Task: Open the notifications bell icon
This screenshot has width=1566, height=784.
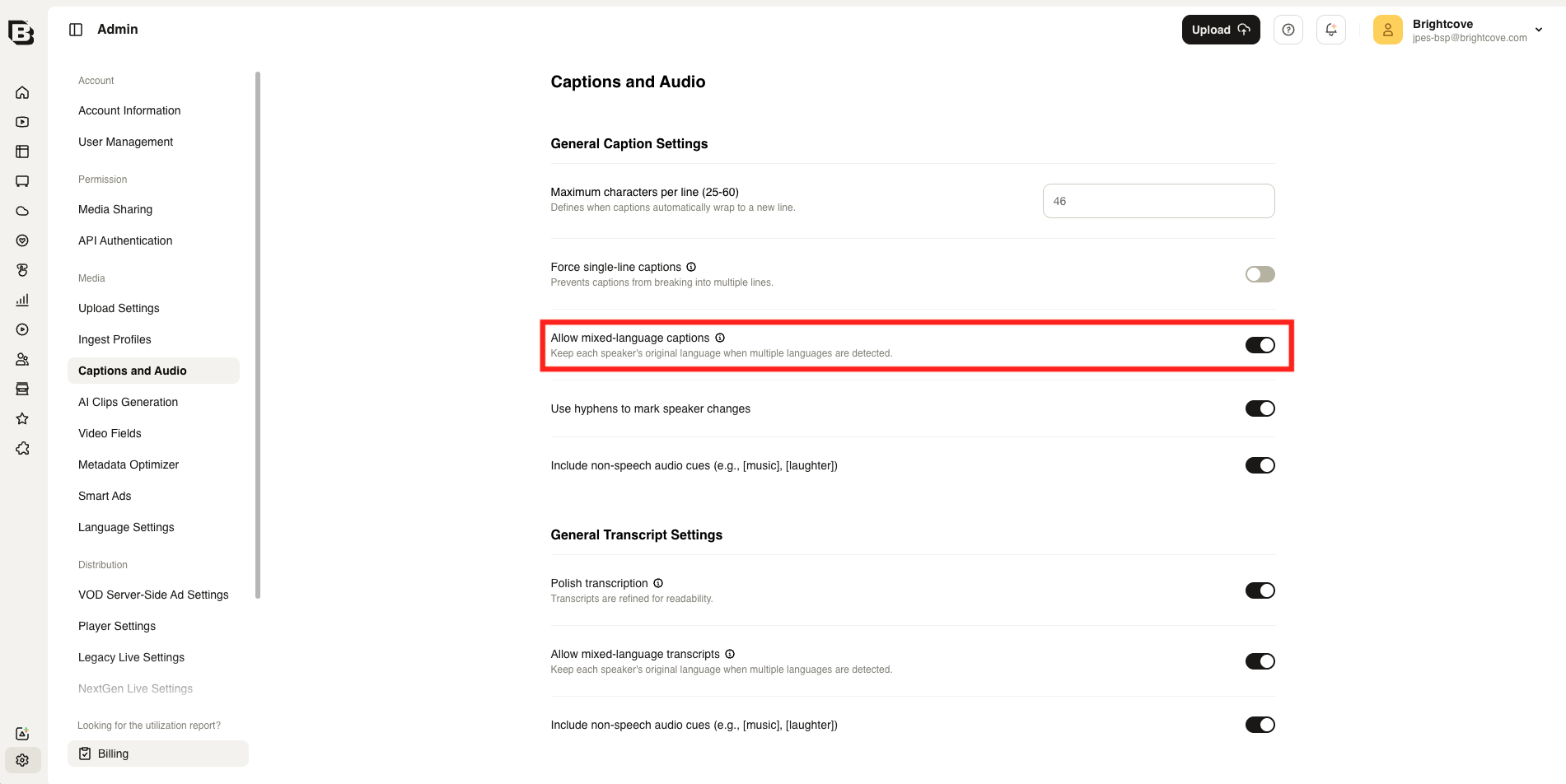Action: [x=1331, y=30]
